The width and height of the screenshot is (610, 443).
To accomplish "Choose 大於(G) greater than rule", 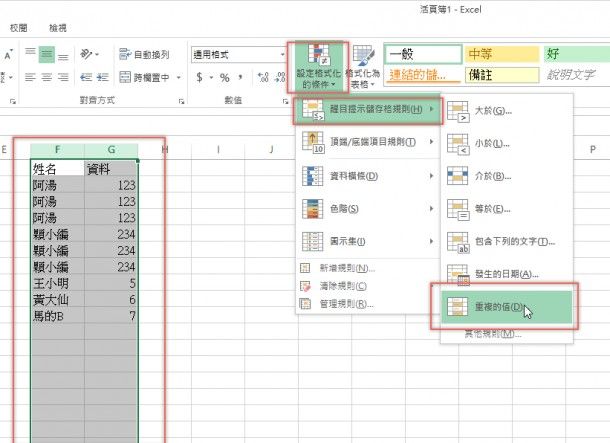I will pyautogui.click(x=507, y=111).
